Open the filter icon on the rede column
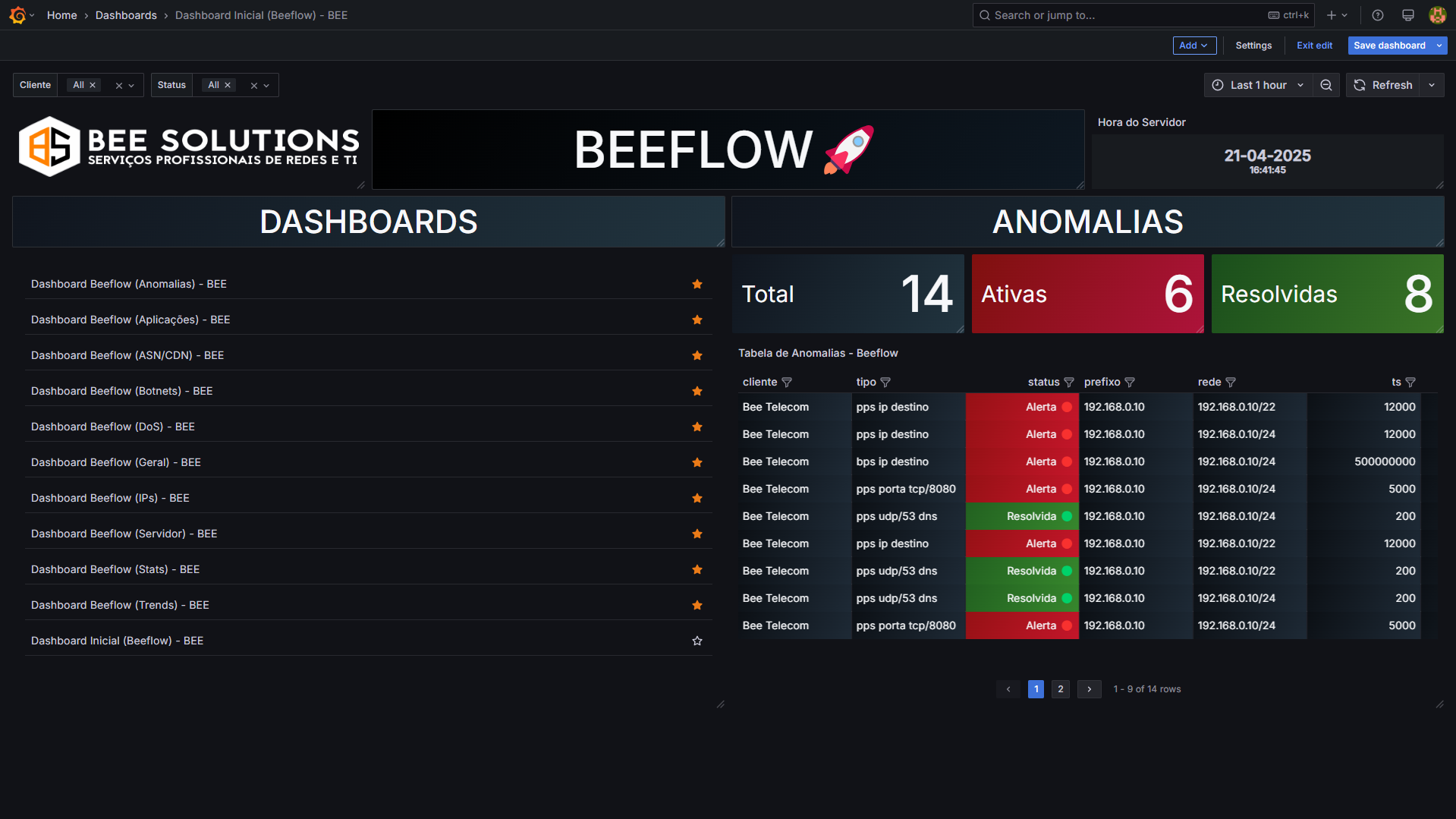The height and width of the screenshot is (819, 1456). (x=1231, y=382)
